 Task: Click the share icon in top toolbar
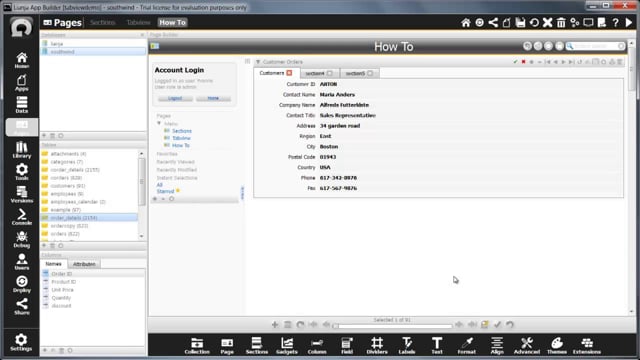coord(493,23)
